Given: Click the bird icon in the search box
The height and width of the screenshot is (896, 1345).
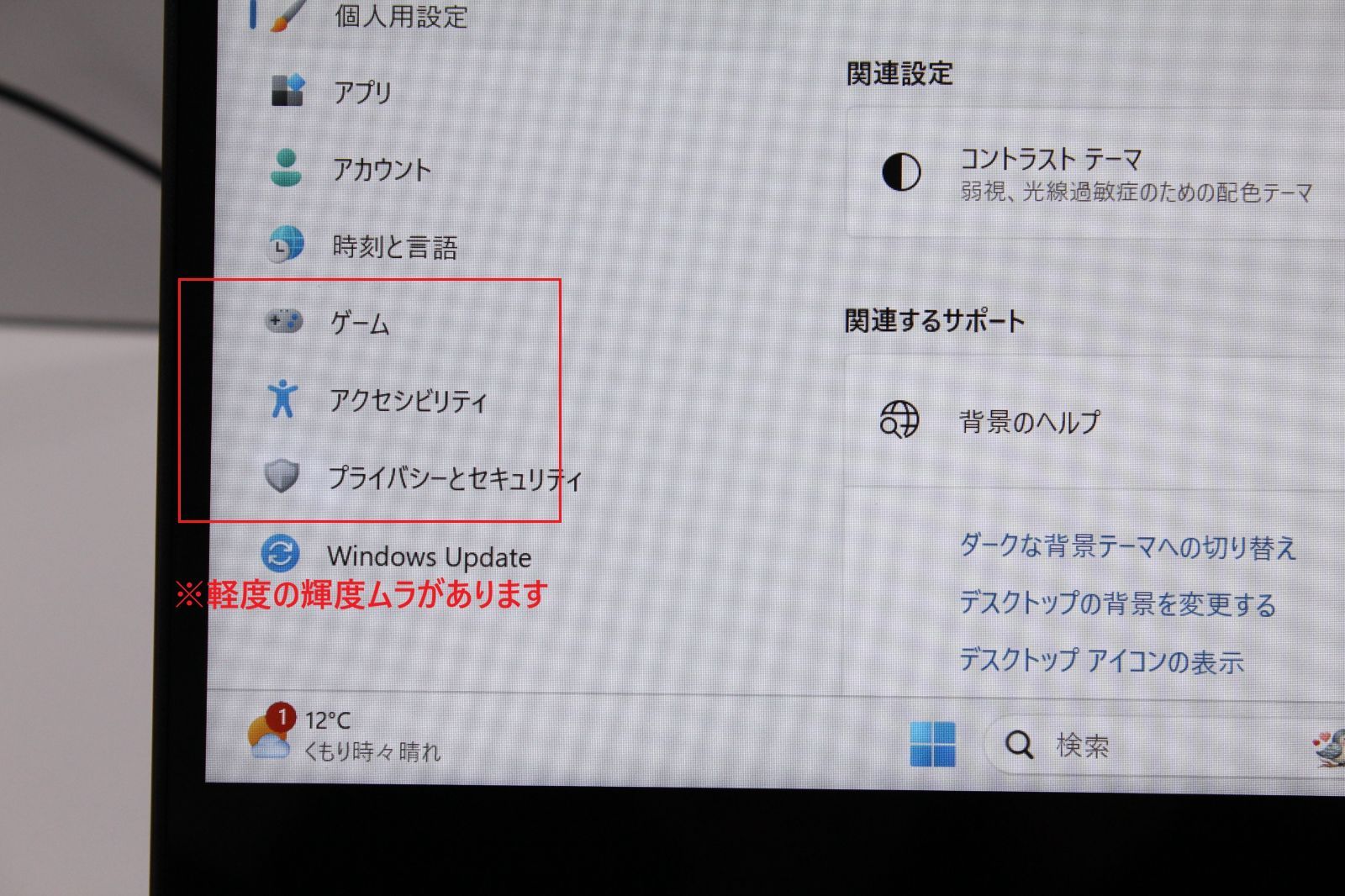Looking at the screenshot, I should [x=1330, y=748].
